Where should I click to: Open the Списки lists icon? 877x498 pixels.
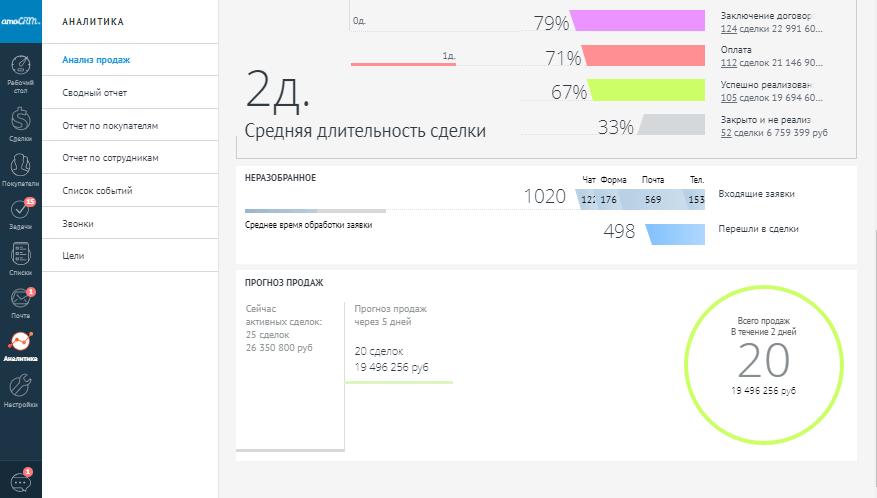tap(20, 256)
